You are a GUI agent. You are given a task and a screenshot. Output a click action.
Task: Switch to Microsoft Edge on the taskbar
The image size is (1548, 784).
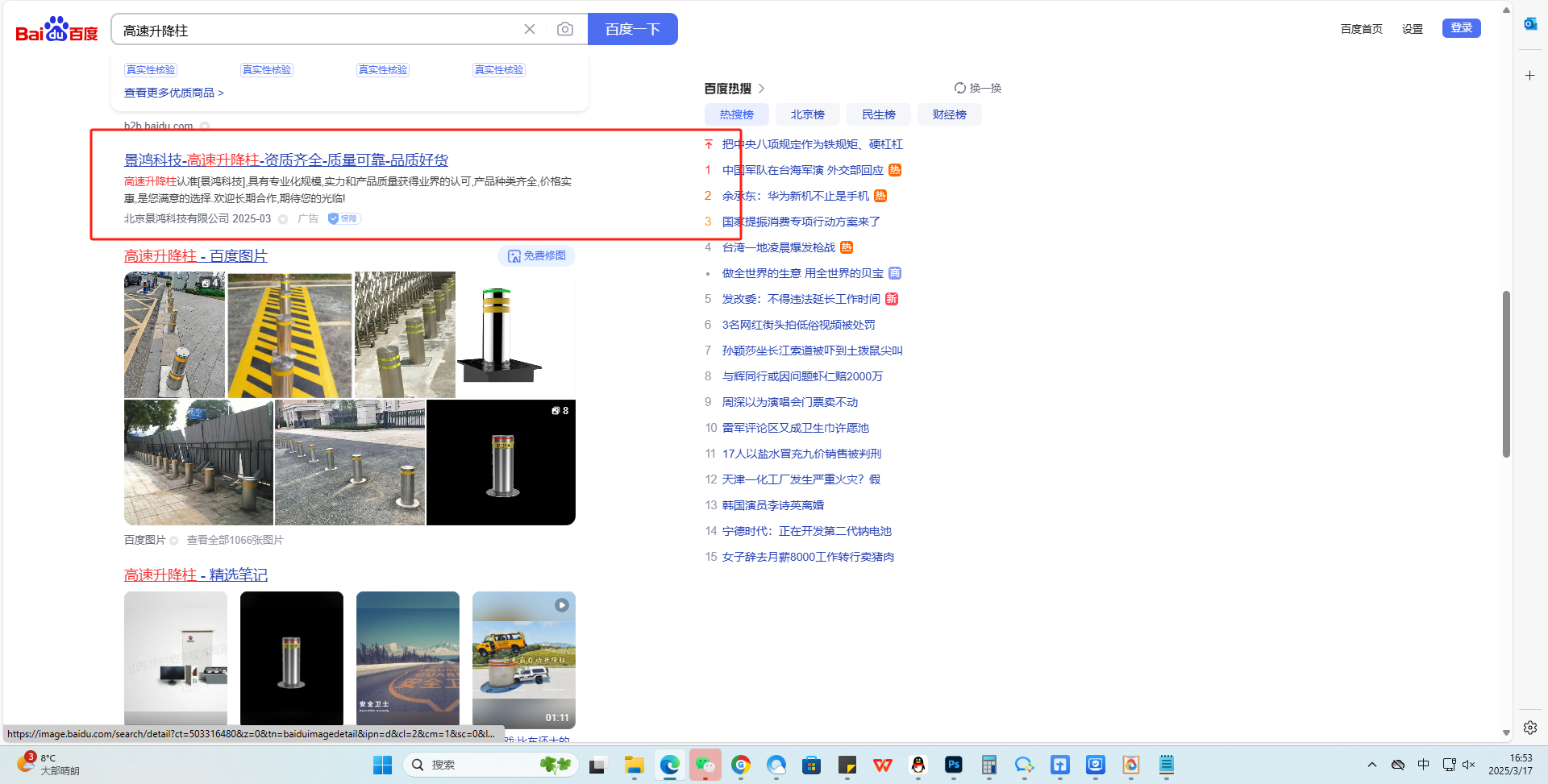(669, 765)
